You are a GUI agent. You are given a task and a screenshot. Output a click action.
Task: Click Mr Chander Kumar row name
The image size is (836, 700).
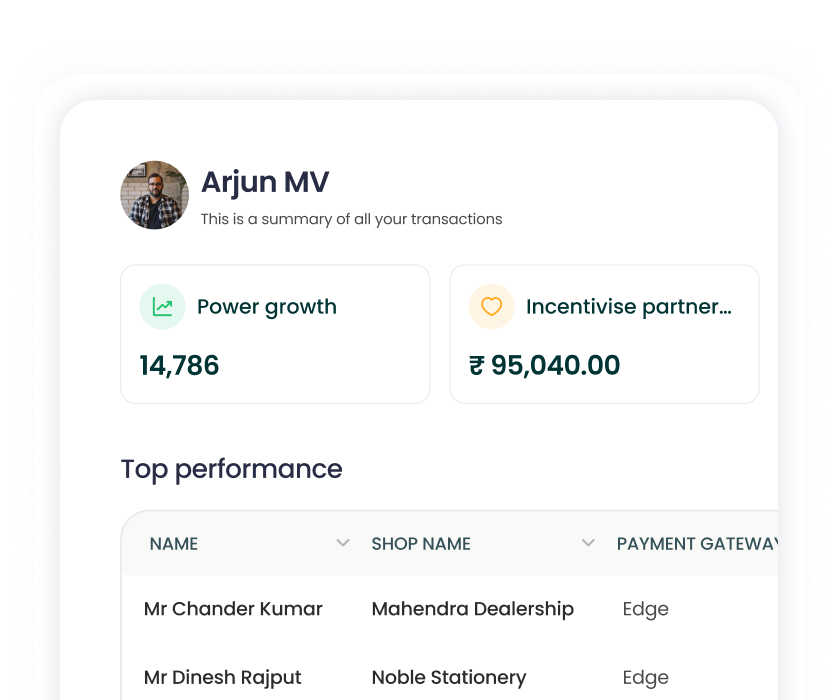233,609
